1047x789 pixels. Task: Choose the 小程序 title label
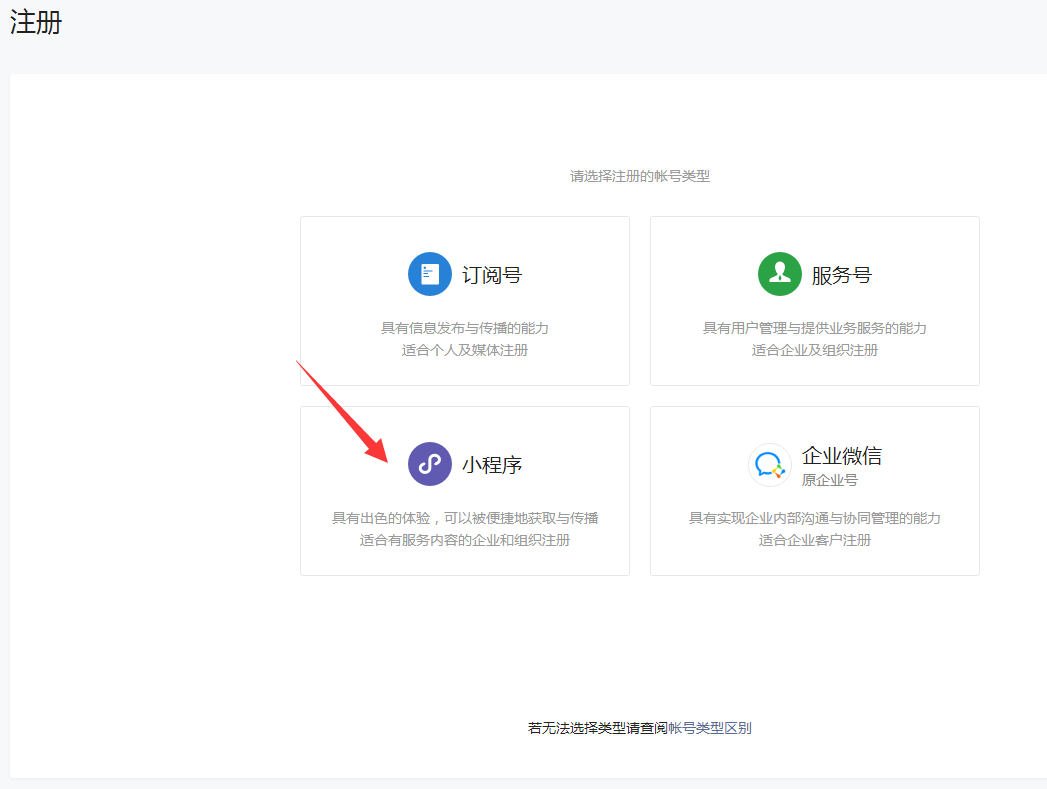coord(491,465)
